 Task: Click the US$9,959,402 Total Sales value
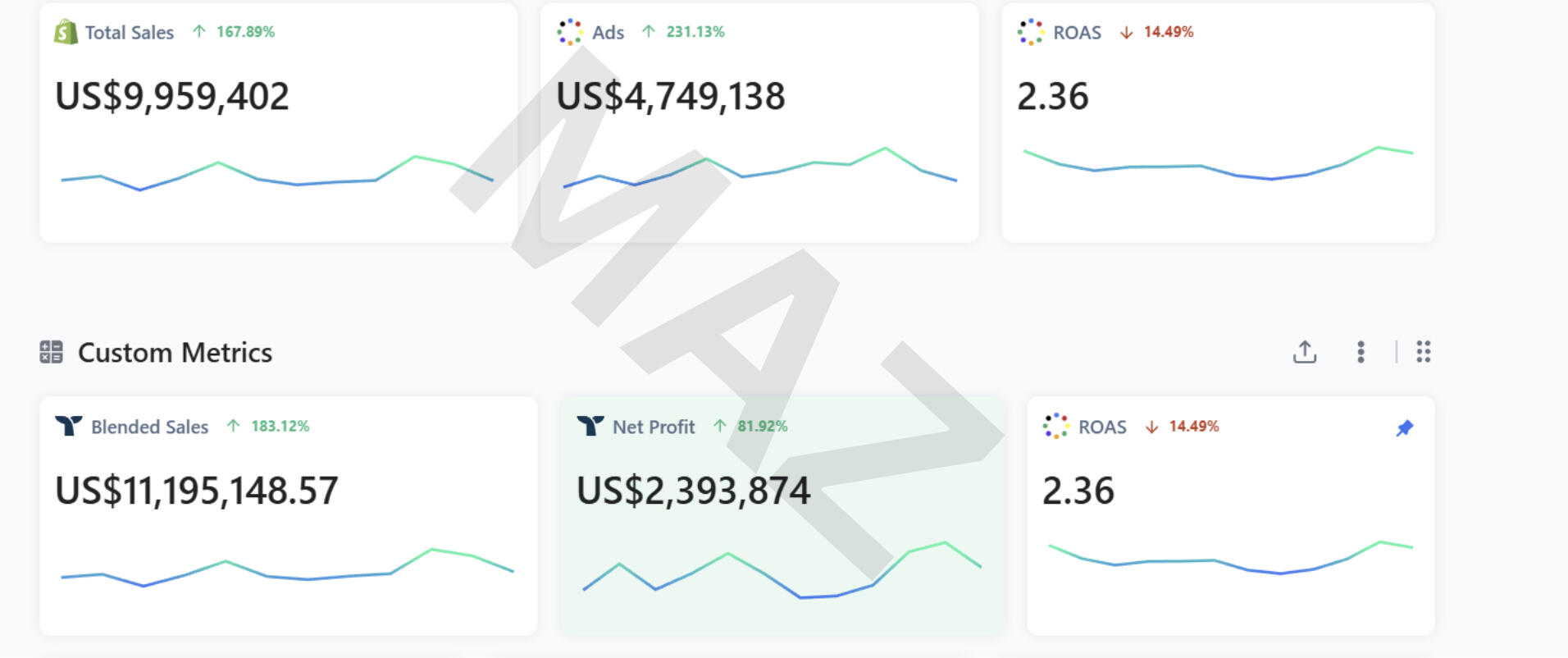coord(172,96)
